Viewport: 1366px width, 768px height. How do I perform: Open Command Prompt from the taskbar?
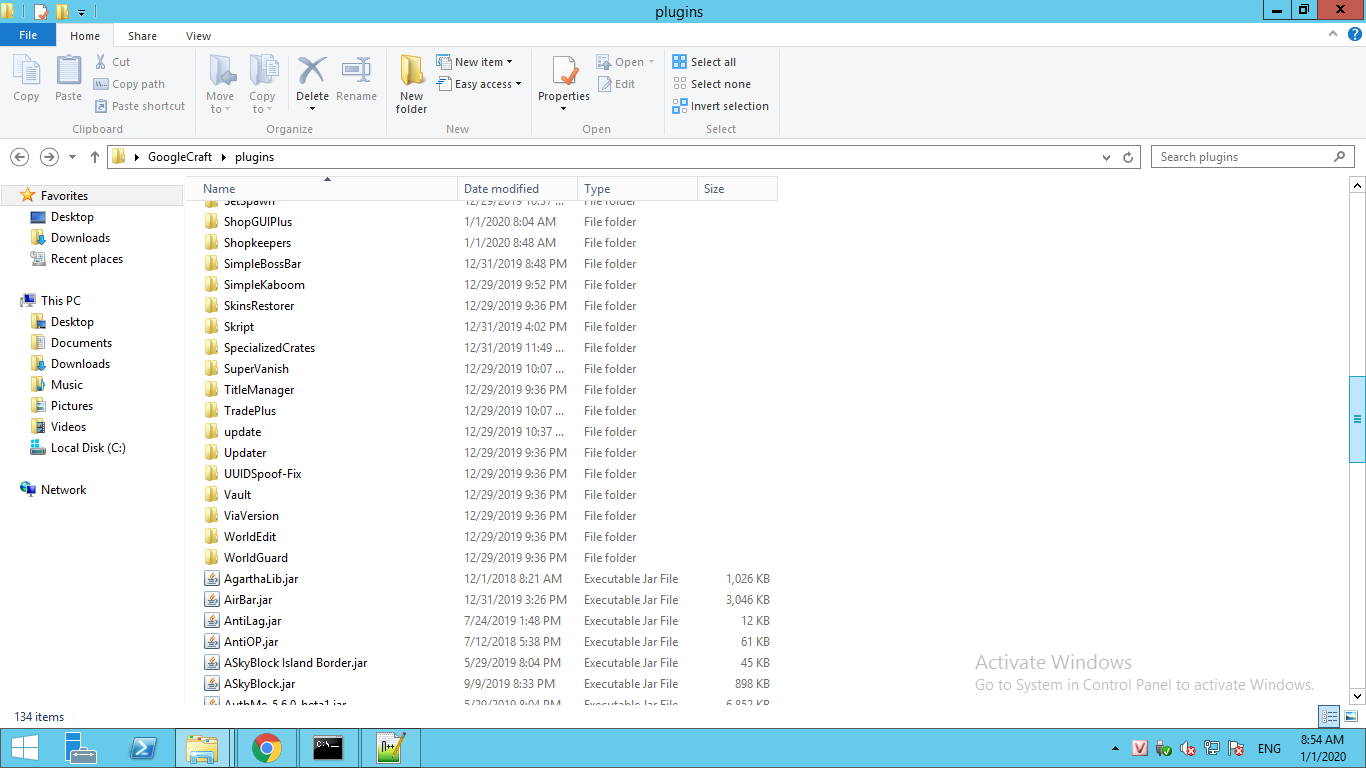coord(328,748)
